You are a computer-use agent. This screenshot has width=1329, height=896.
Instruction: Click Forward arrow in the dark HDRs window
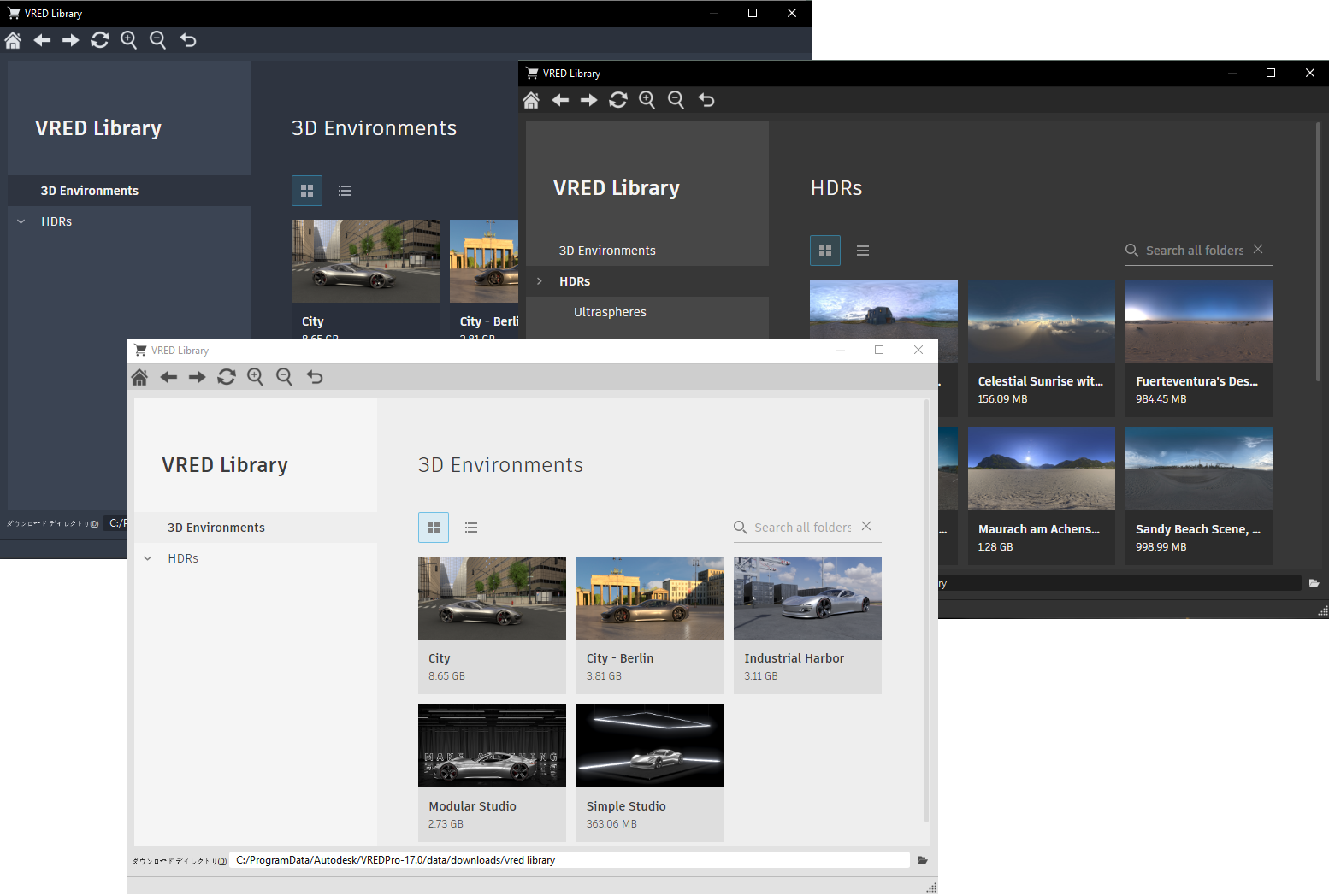(589, 100)
